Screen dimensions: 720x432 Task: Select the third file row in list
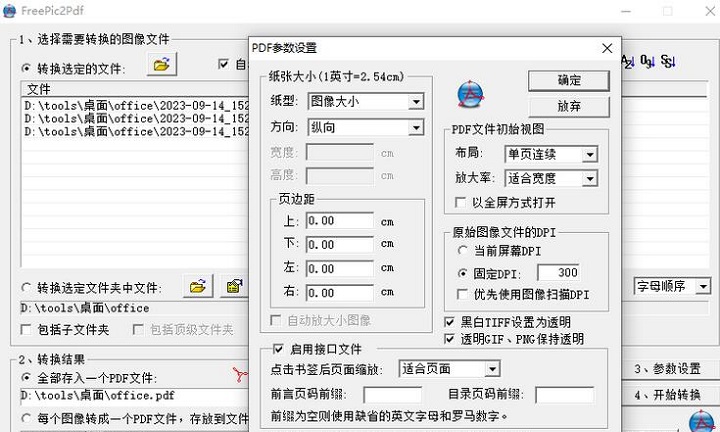pyautogui.click(x=136, y=132)
